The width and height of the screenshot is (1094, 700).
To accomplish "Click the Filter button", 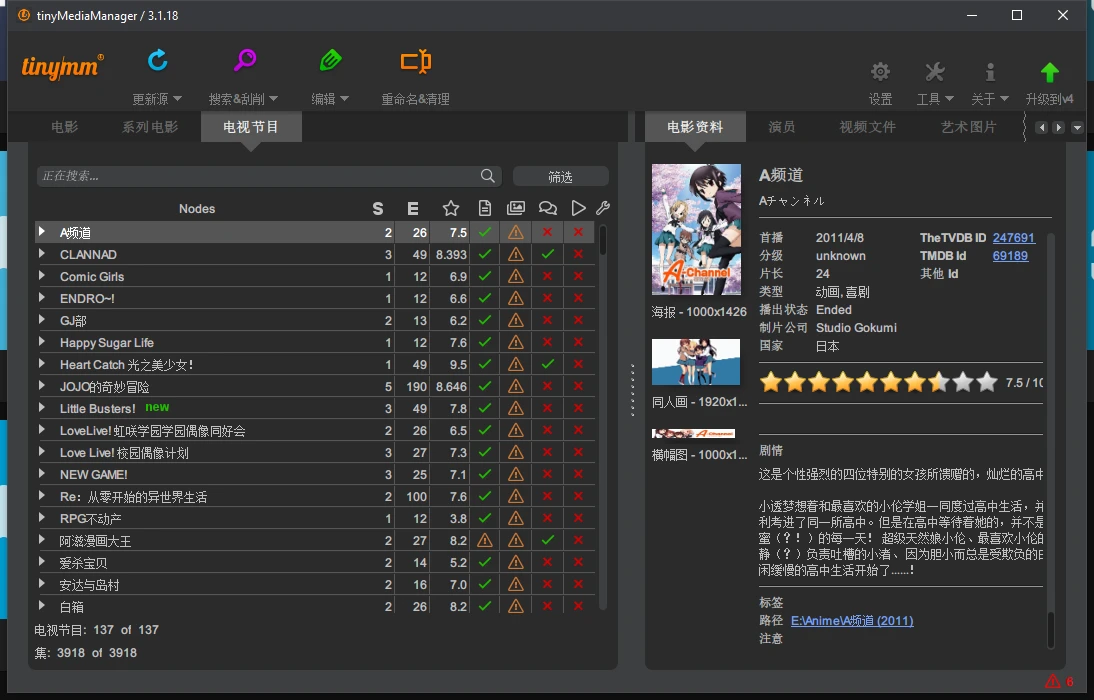I will [560, 176].
